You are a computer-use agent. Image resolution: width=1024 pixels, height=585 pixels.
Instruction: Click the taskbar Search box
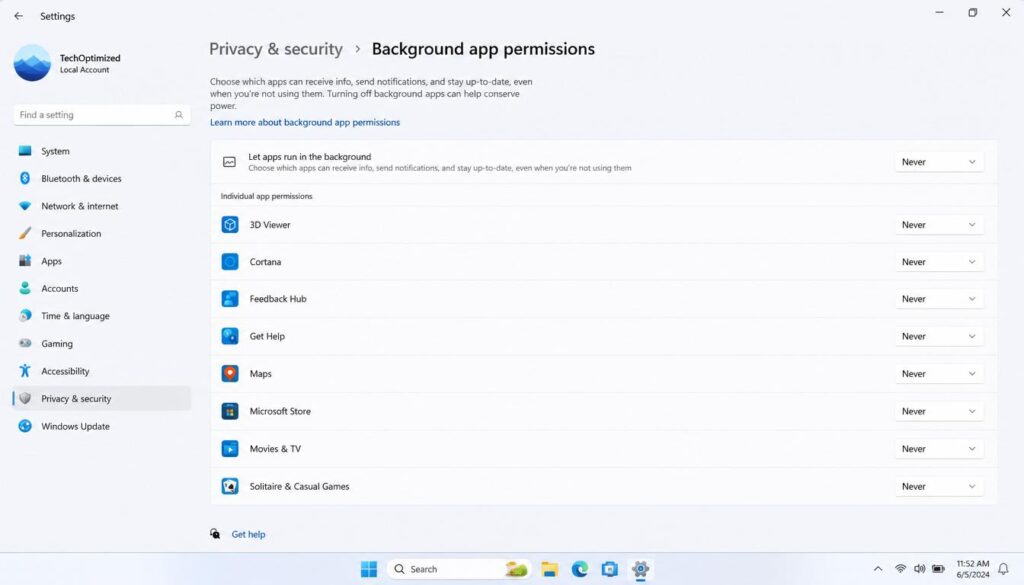459,569
